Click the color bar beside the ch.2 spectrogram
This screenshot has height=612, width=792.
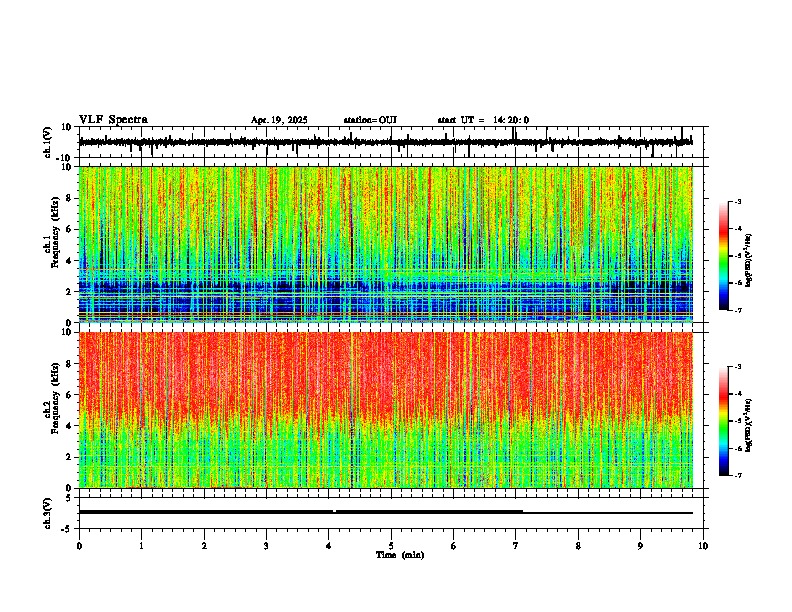click(x=724, y=421)
